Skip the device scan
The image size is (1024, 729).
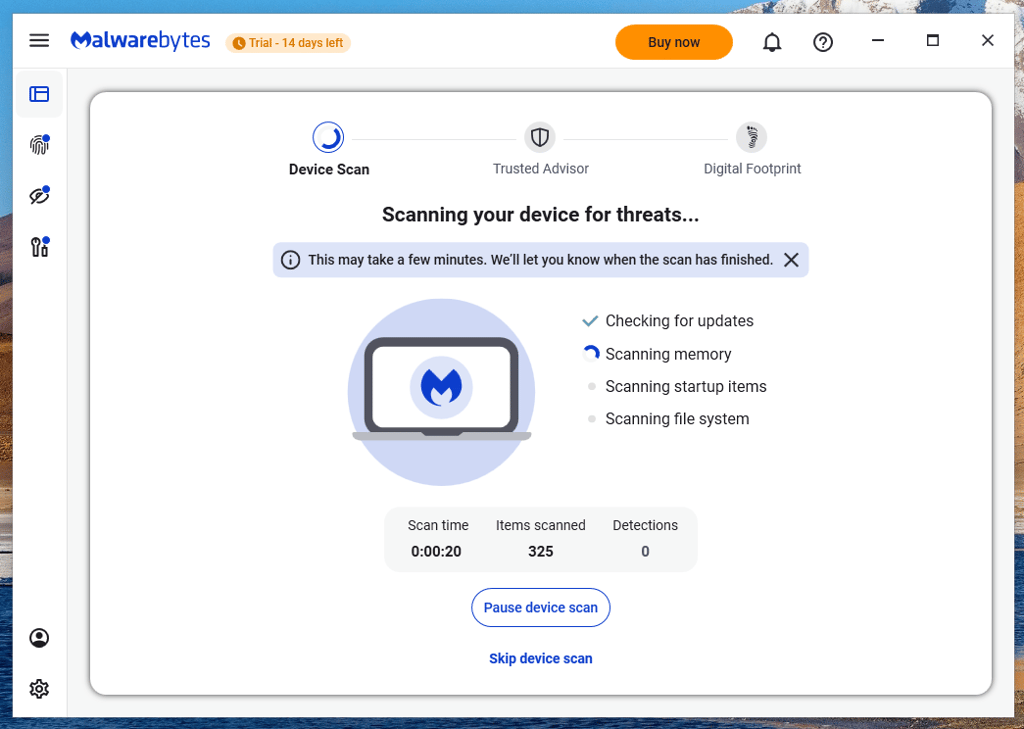541,658
